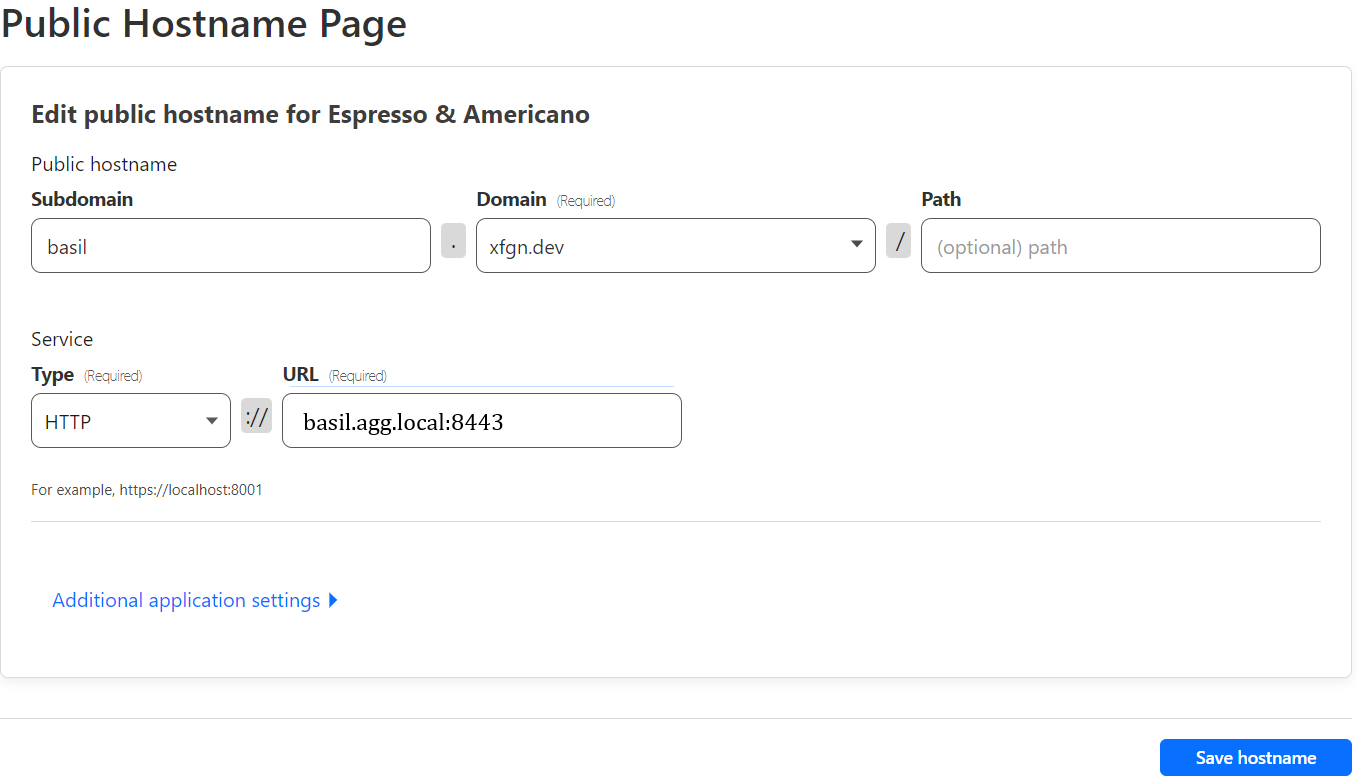1357x781 pixels.
Task: Click the Type (Required) label
Action: point(86,375)
